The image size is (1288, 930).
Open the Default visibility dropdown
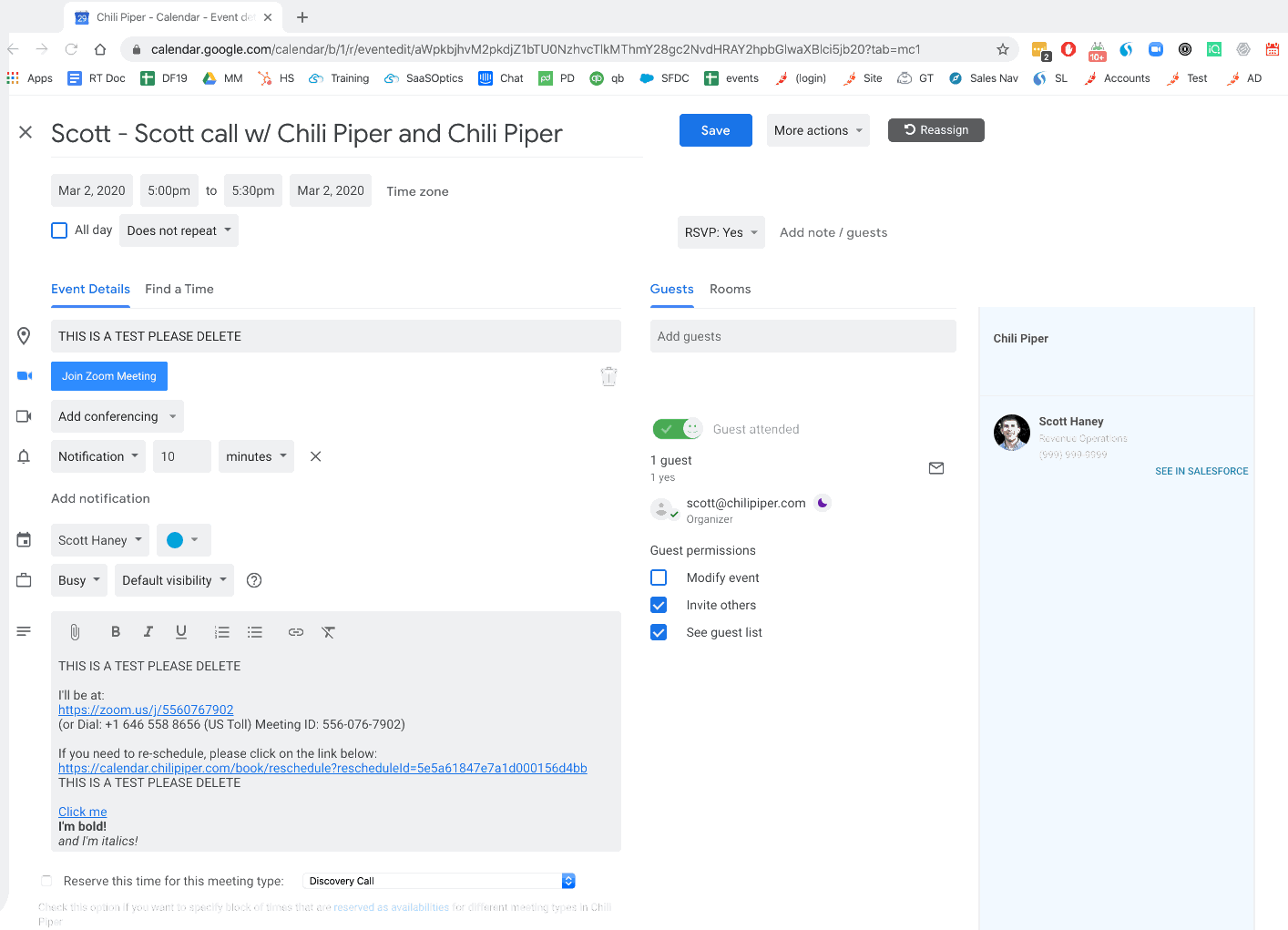pos(174,580)
